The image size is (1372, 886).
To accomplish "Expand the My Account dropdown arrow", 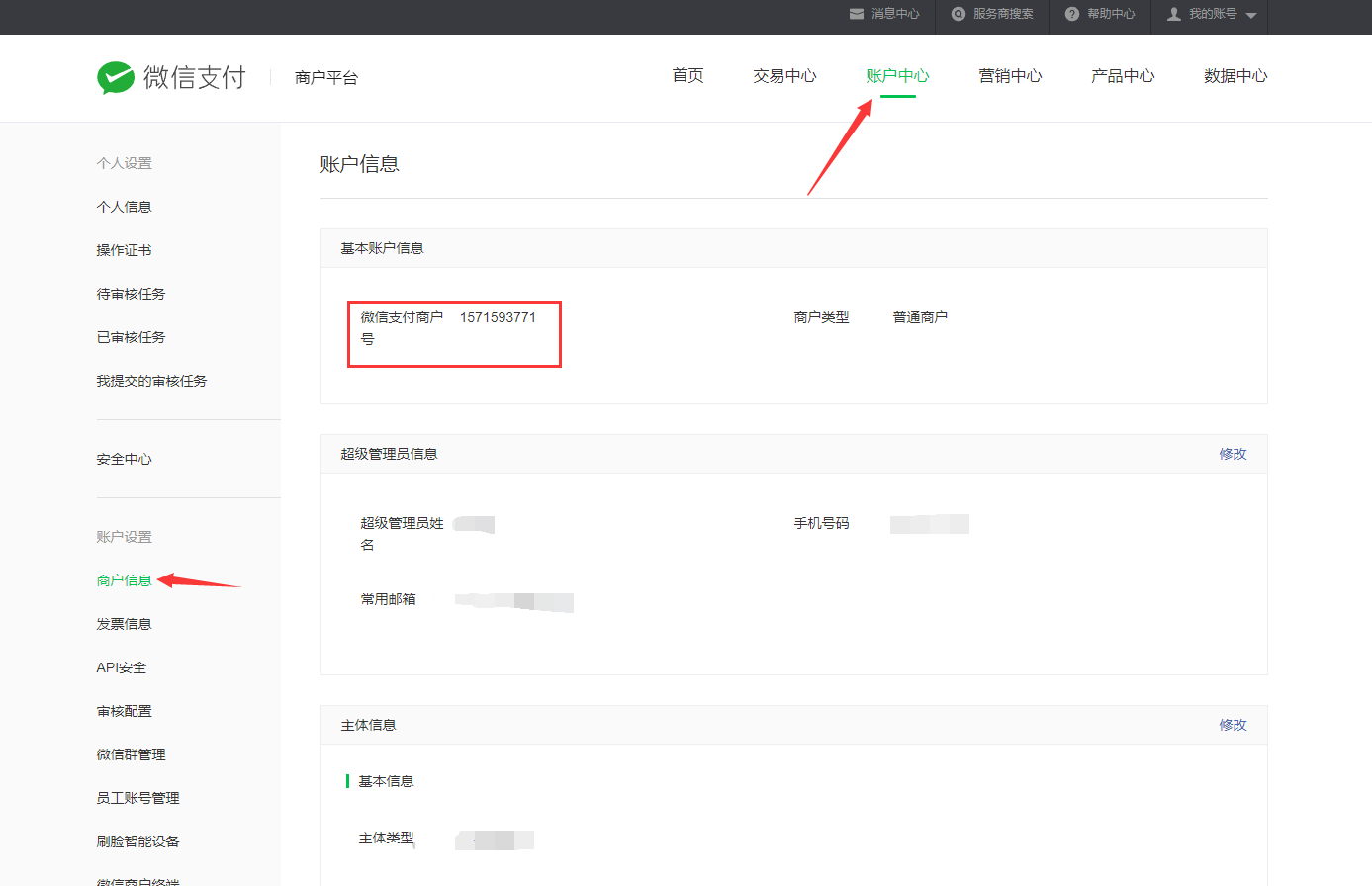I will click(1251, 15).
